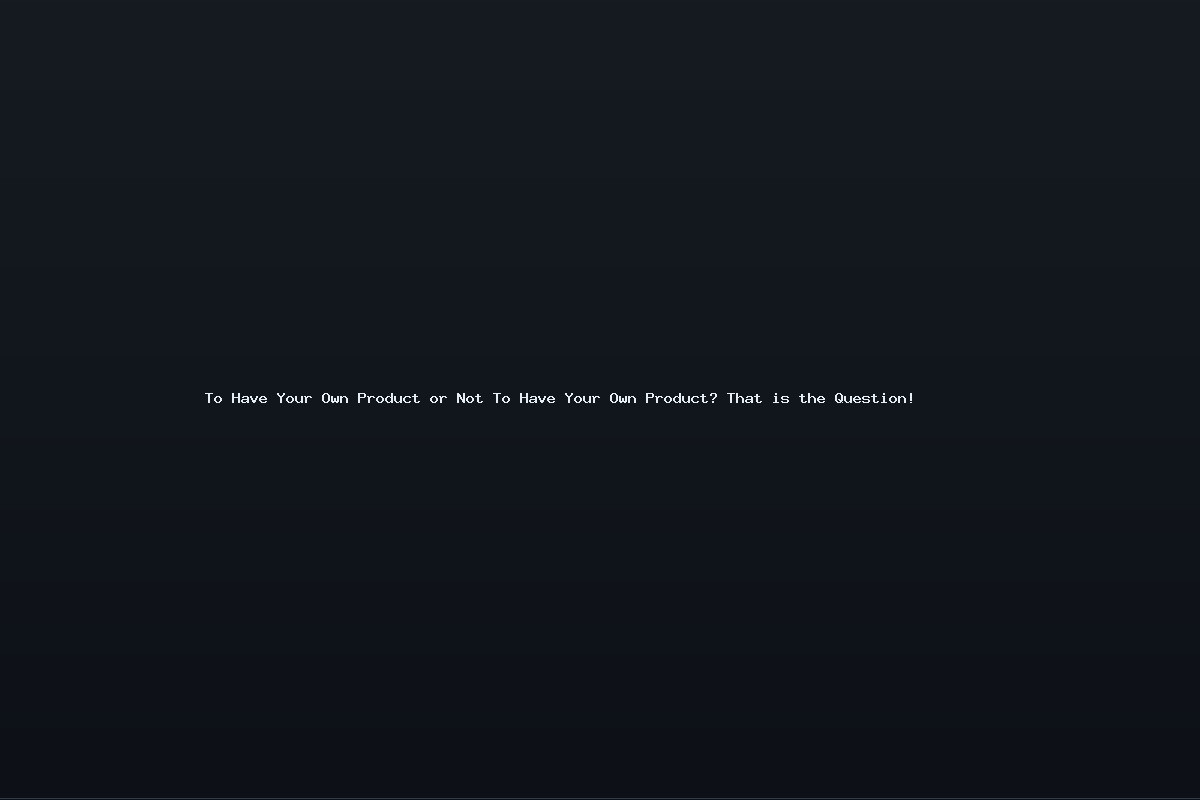Click the second "Have" after "Not To"
The height and width of the screenshot is (800, 1200).
pos(537,398)
